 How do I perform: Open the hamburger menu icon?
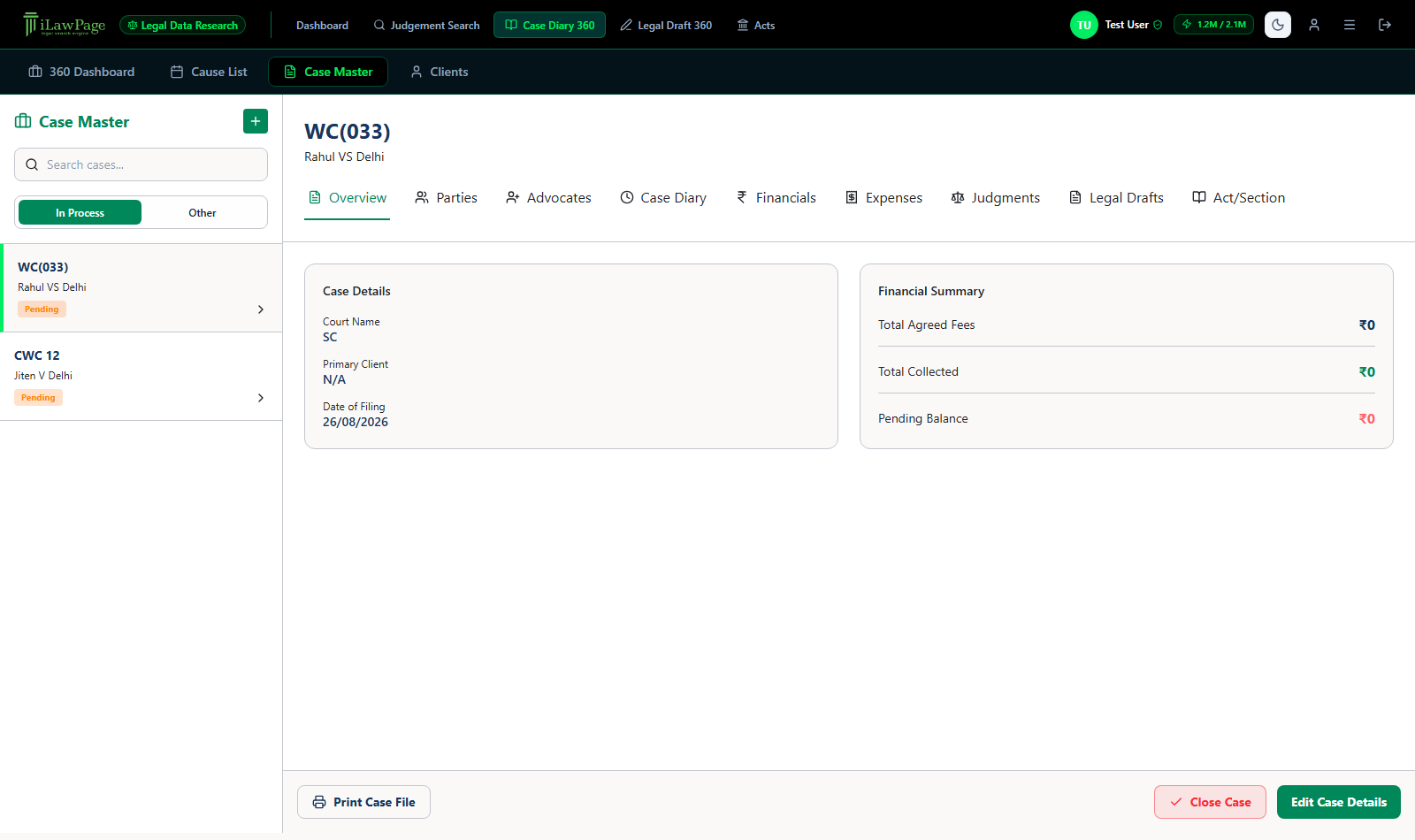1350,25
